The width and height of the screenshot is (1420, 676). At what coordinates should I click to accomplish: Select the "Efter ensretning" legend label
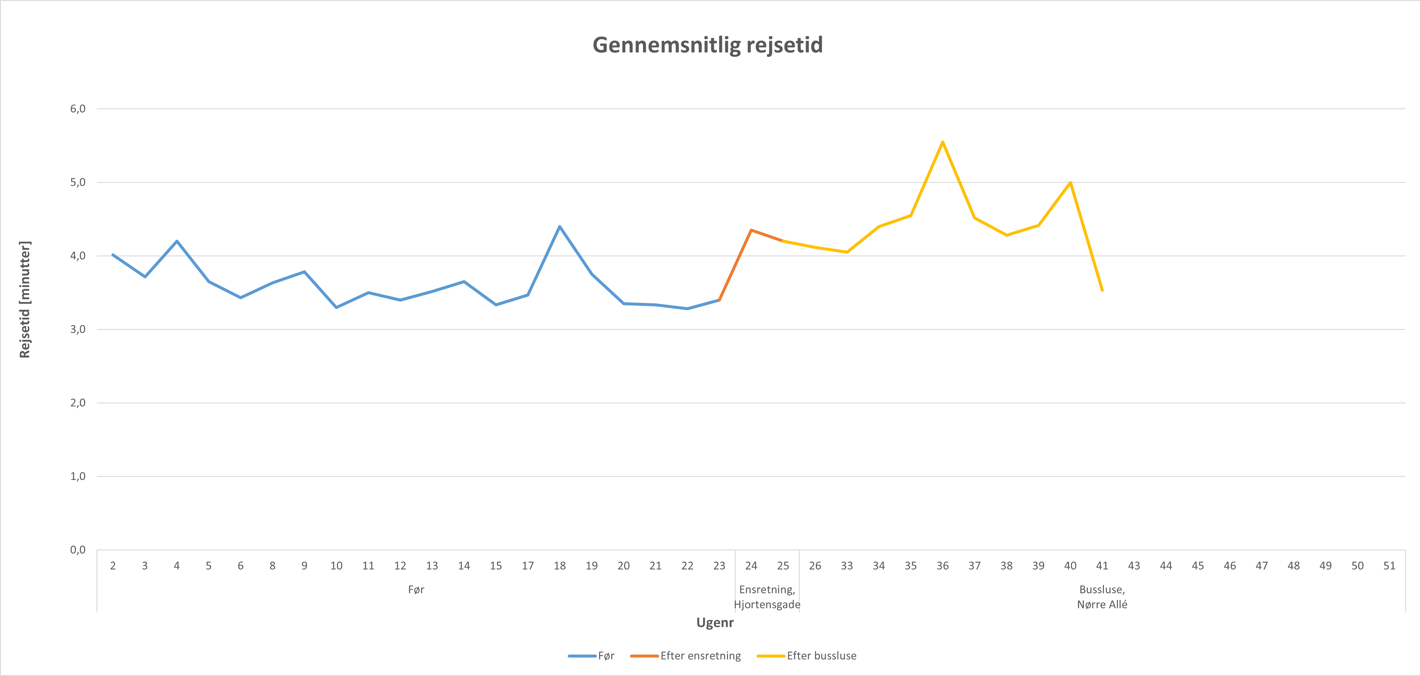pyautogui.click(x=700, y=656)
